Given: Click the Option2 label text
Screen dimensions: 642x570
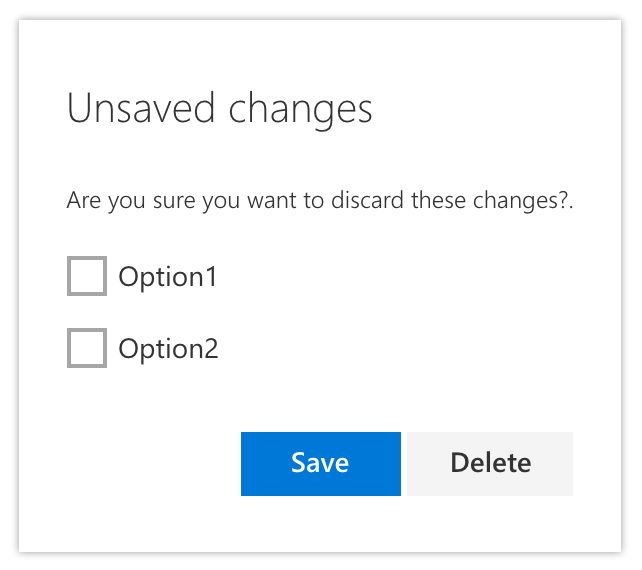Looking at the screenshot, I should 168,349.
